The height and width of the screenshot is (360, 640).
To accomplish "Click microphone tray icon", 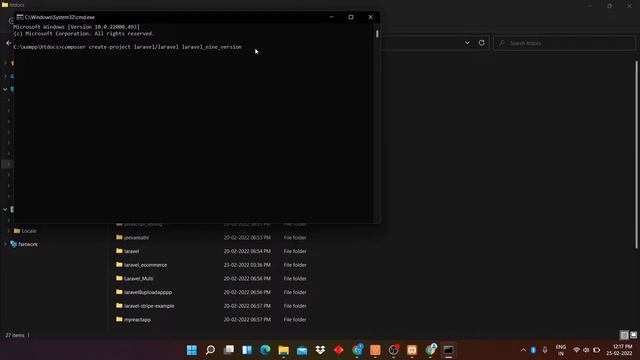I will tap(545, 350).
